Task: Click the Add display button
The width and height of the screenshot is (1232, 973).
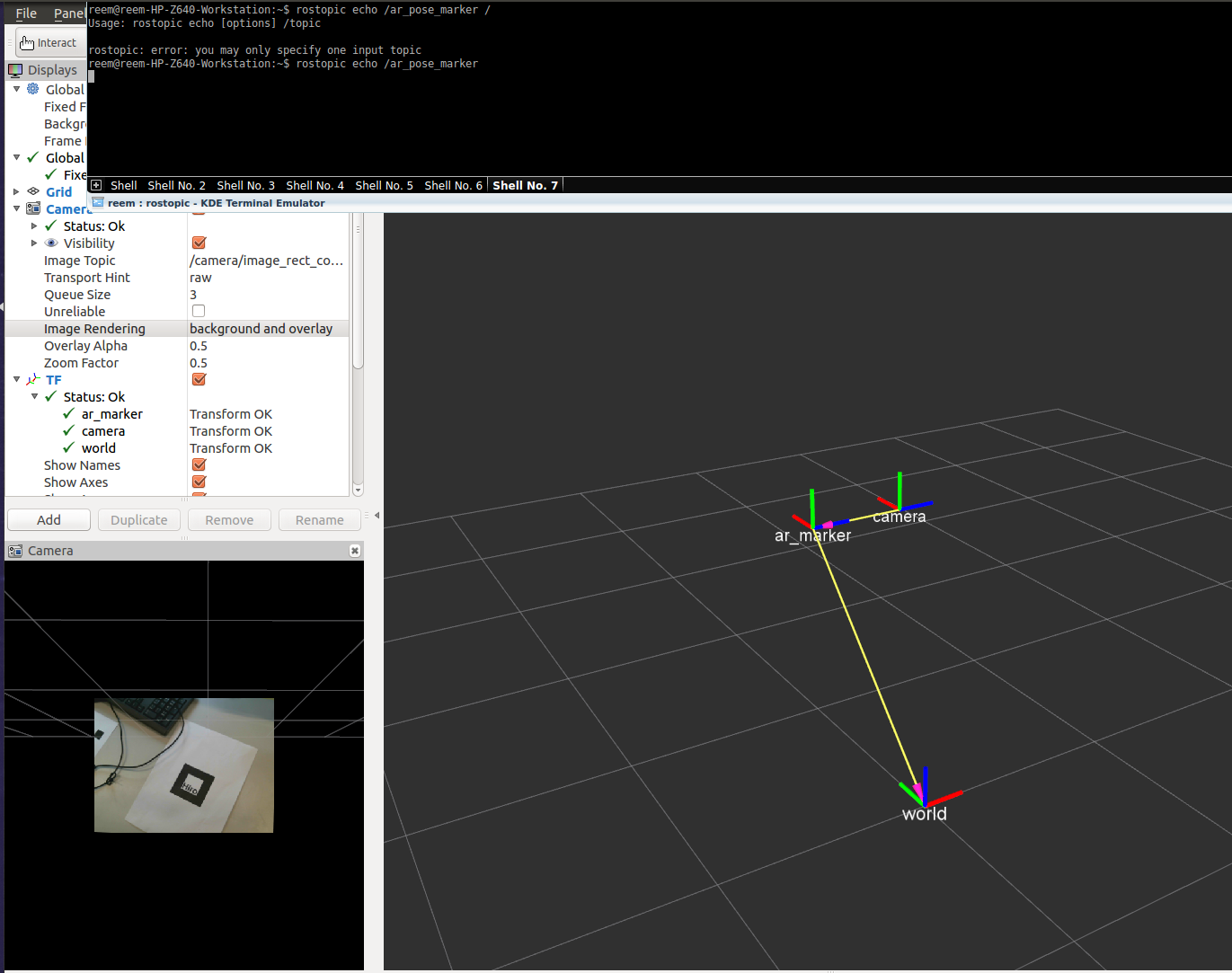Action: (x=49, y=520)
